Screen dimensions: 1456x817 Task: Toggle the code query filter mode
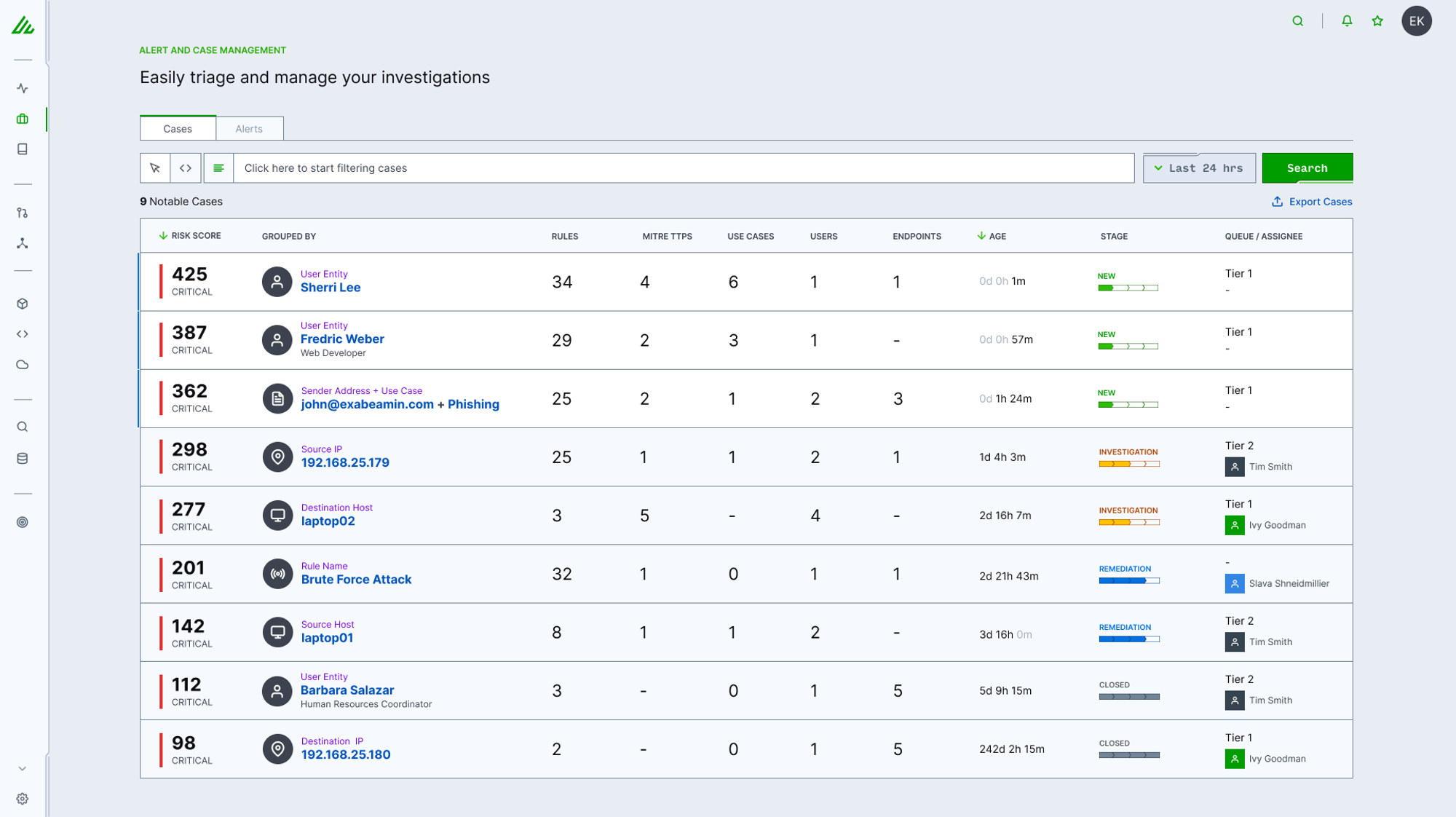[x=186, y=168]
